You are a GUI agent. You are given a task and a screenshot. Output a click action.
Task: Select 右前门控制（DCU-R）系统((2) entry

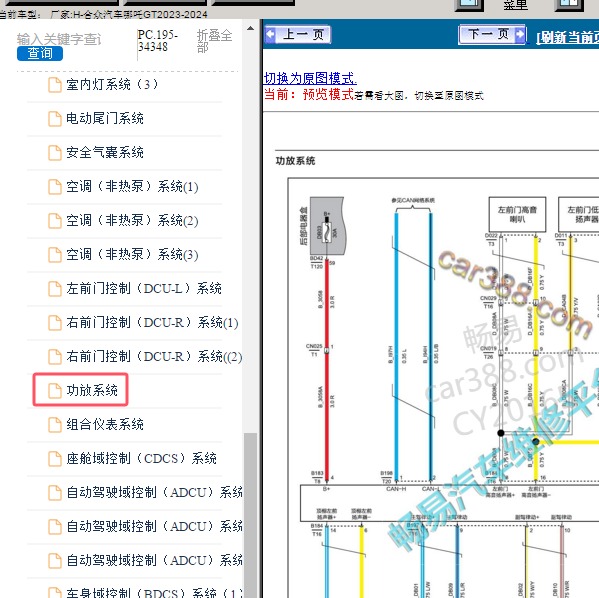(154, 357)
